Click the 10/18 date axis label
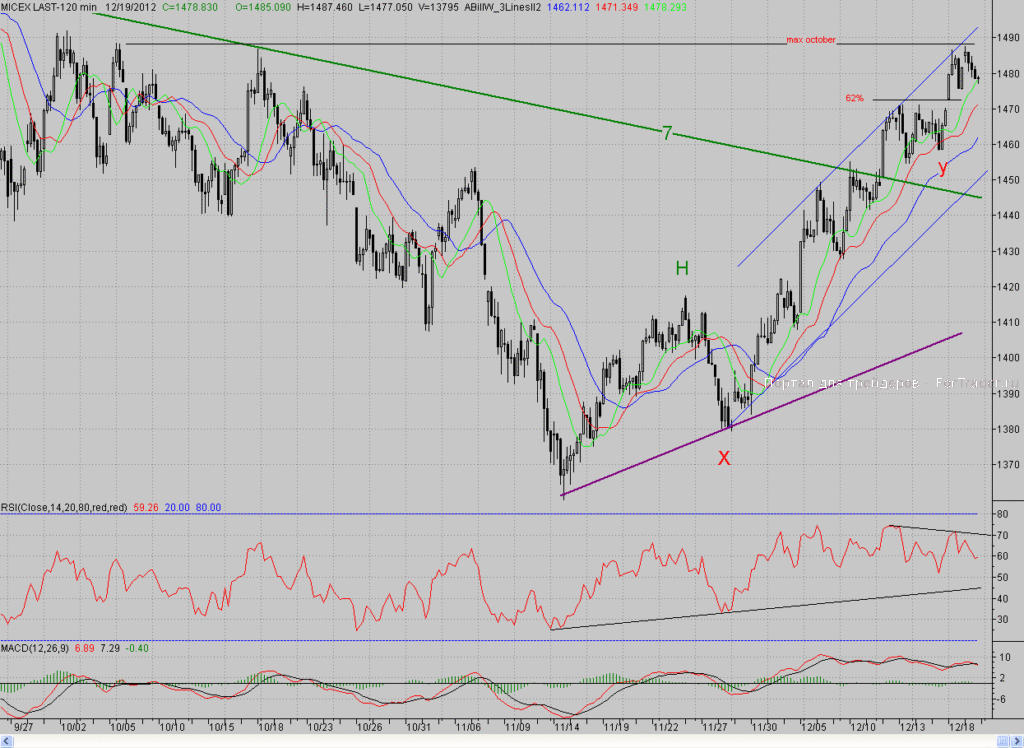The width and height of the screenshot is (1024, 748). point(270,726)
